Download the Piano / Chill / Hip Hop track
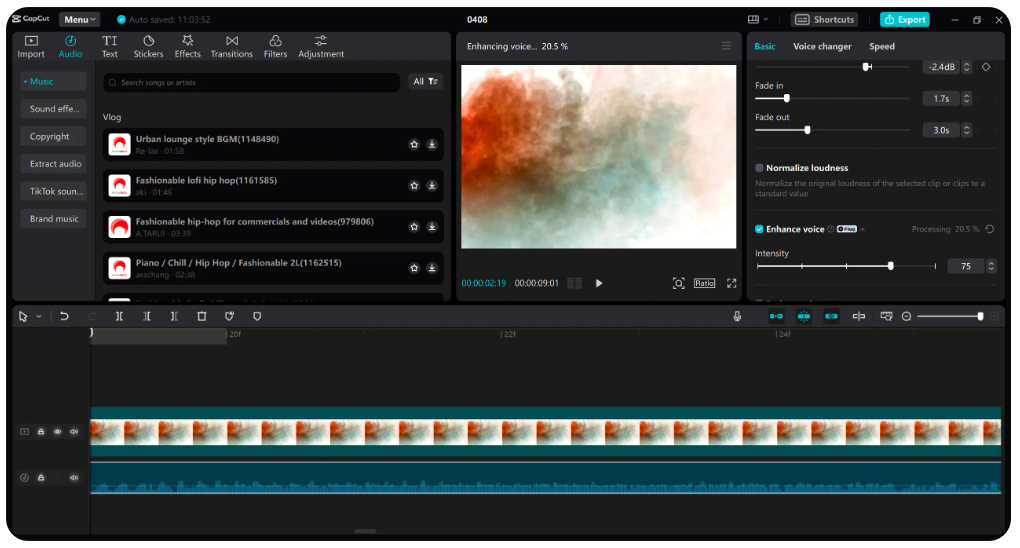The height and width of the screenshot is (548, 1020). pos(431,268)
